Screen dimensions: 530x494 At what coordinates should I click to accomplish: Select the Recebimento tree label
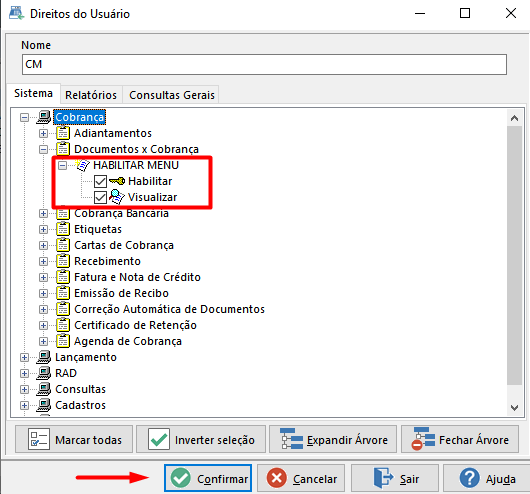click(107, 261)
